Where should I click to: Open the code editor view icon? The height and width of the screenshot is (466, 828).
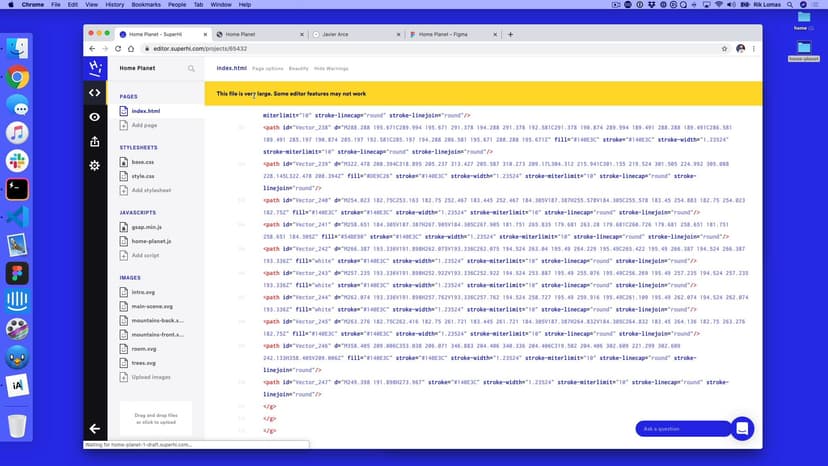click(94, 93)
